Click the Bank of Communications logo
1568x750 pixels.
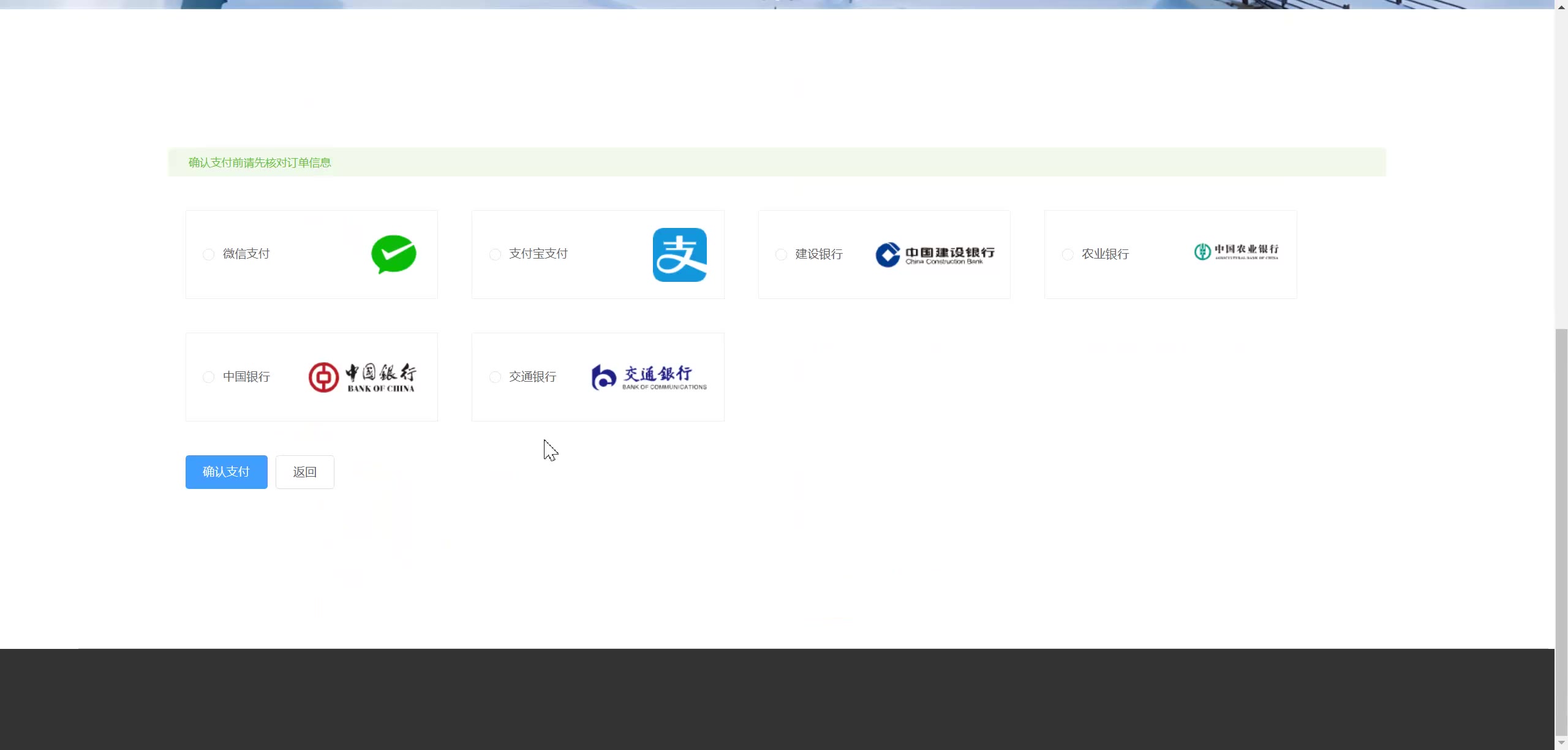point(649,377)
